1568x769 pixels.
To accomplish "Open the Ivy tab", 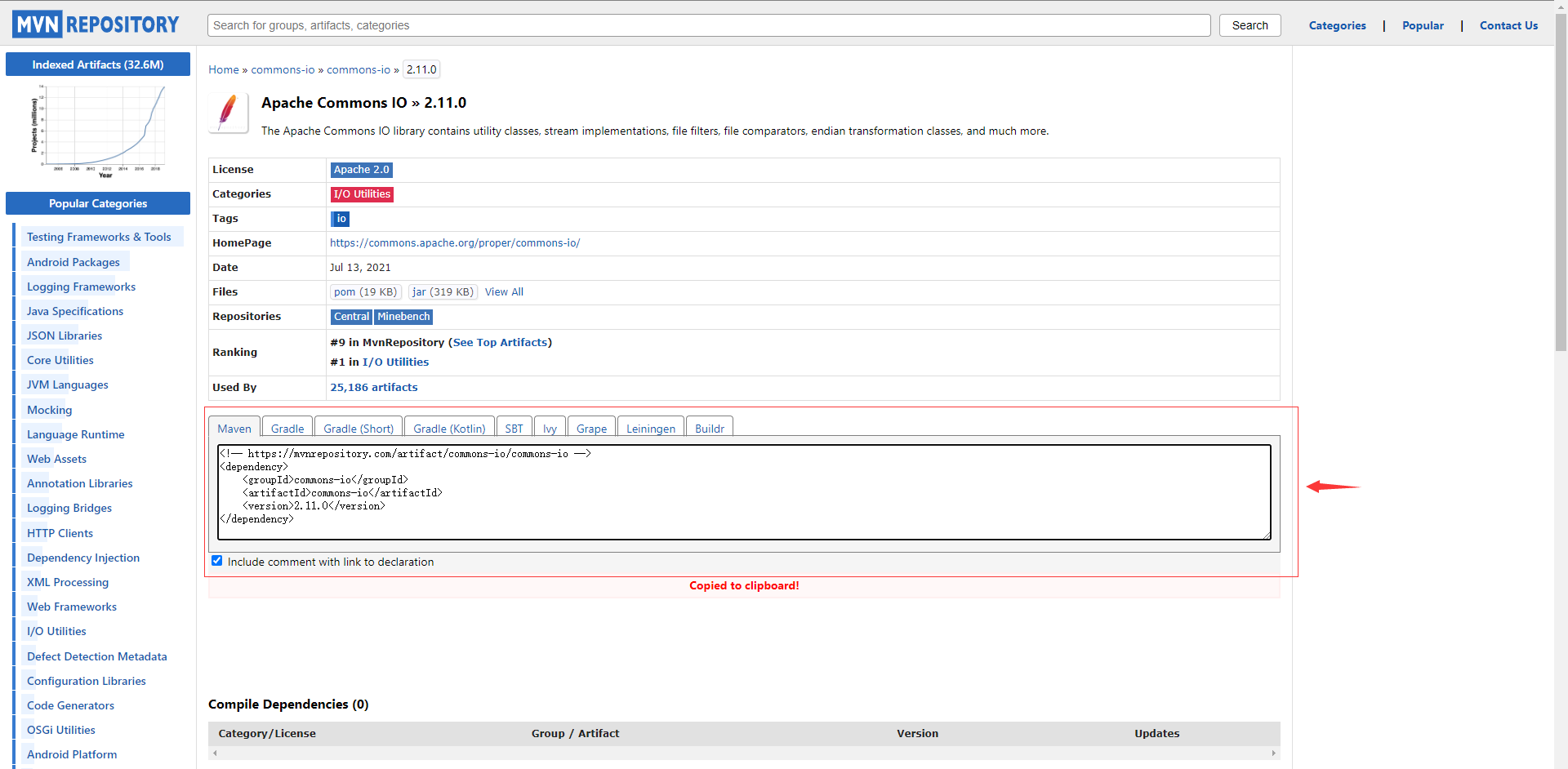I will tap(550, 428).
